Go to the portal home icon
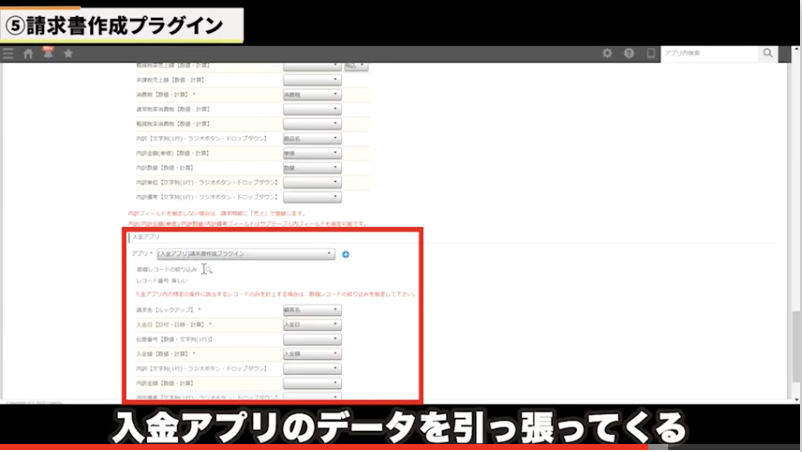 point(28,53)
